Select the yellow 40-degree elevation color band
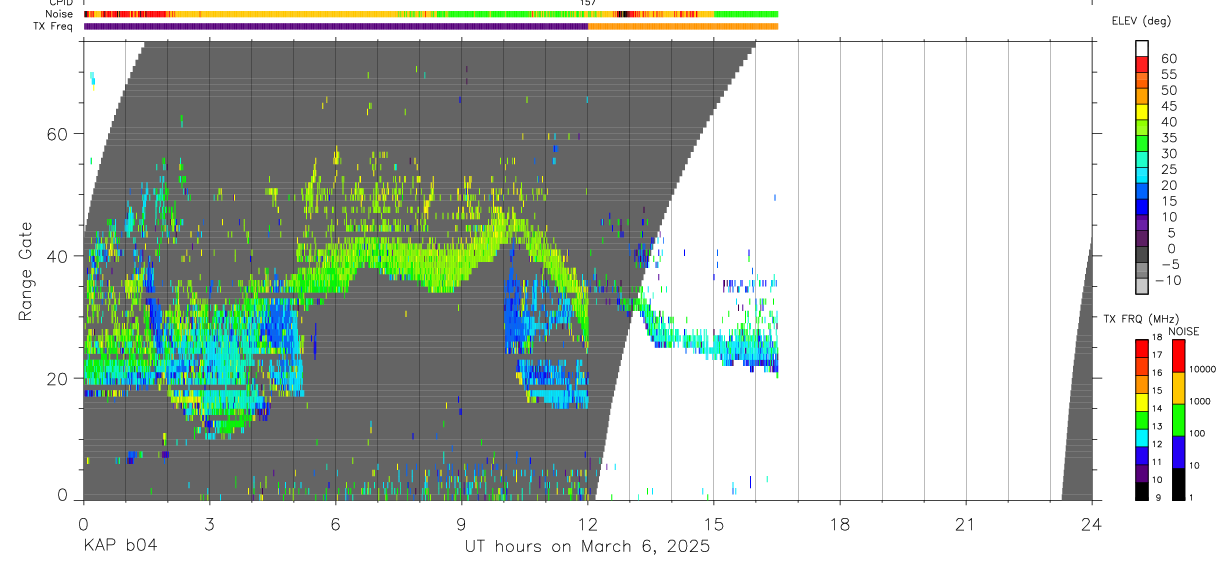Image resolution: width=1228 pixels, height=567 pixels. pos(1142,111)
